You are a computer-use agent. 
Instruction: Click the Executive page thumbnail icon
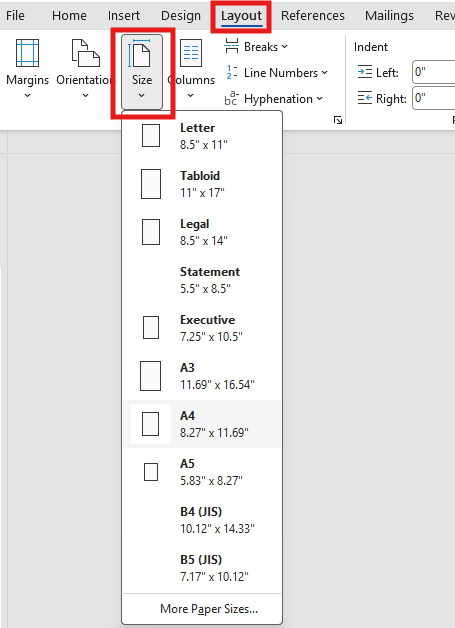151,328
